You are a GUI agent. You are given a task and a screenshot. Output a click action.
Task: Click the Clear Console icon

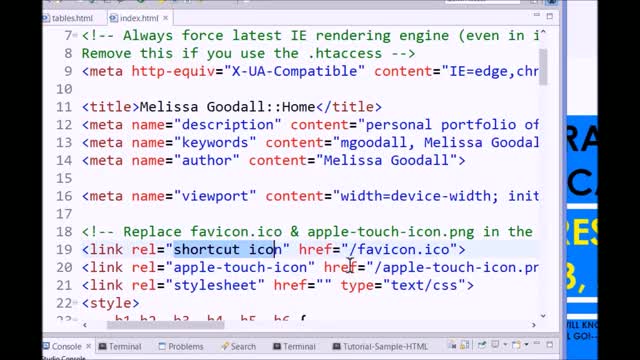pos(452,345)
